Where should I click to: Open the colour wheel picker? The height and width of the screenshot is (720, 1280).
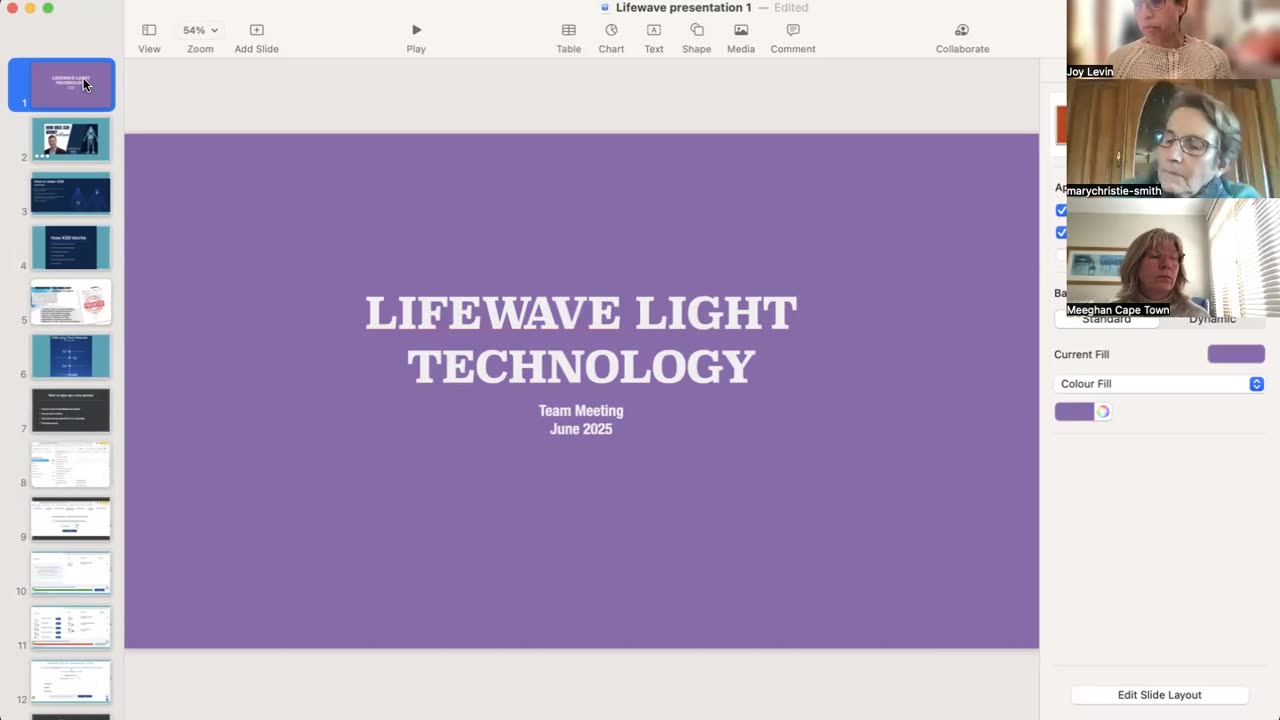point(1103,412)
